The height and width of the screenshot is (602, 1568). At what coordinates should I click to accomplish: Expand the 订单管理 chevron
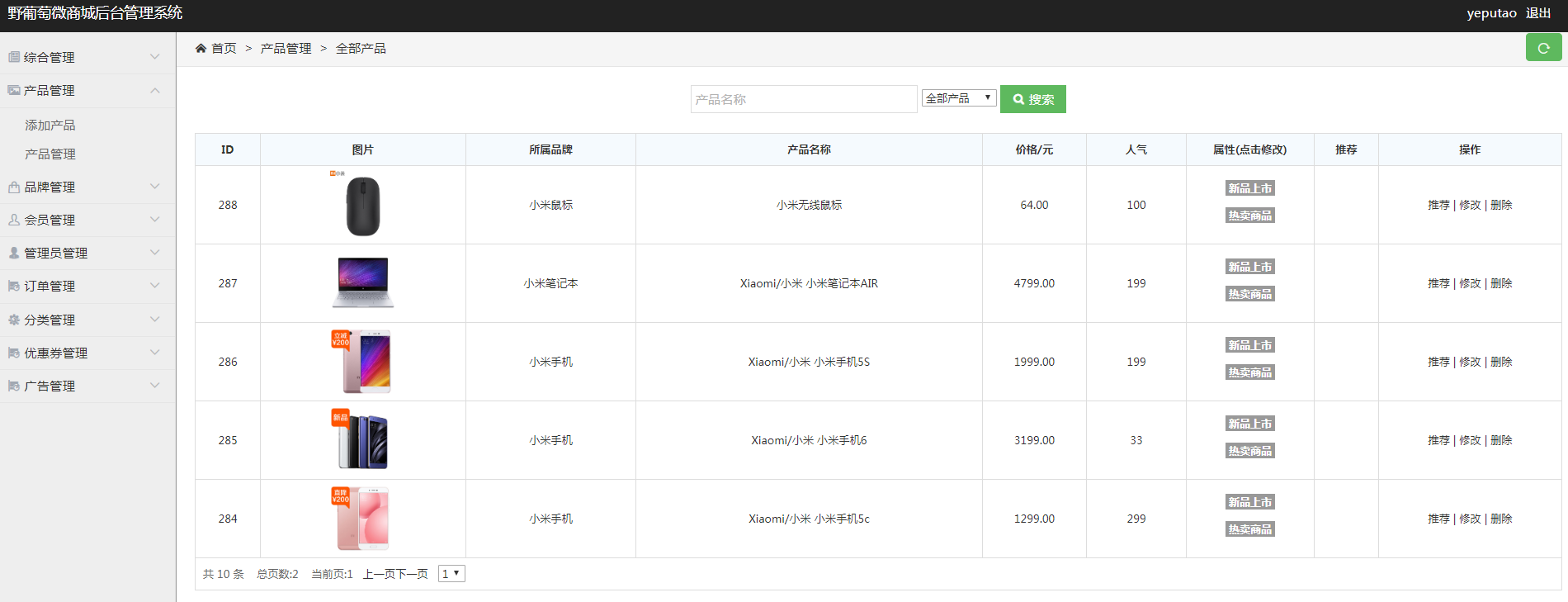(x=155, y=286)
